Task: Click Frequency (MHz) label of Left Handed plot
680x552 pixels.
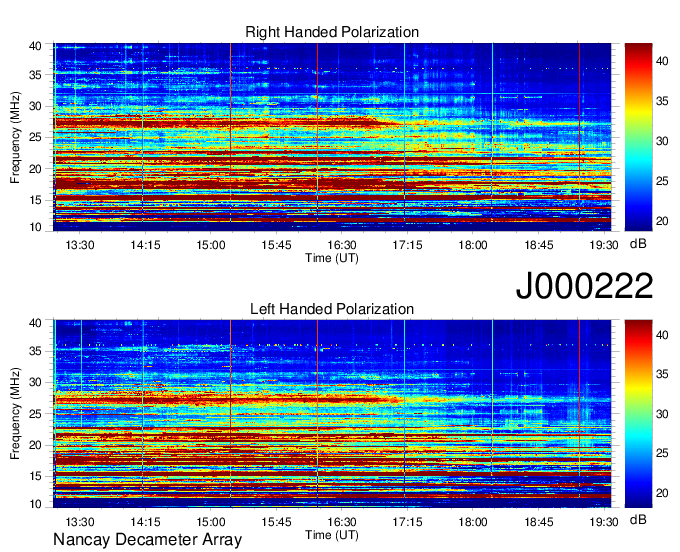Action: [x=15, y=414]
